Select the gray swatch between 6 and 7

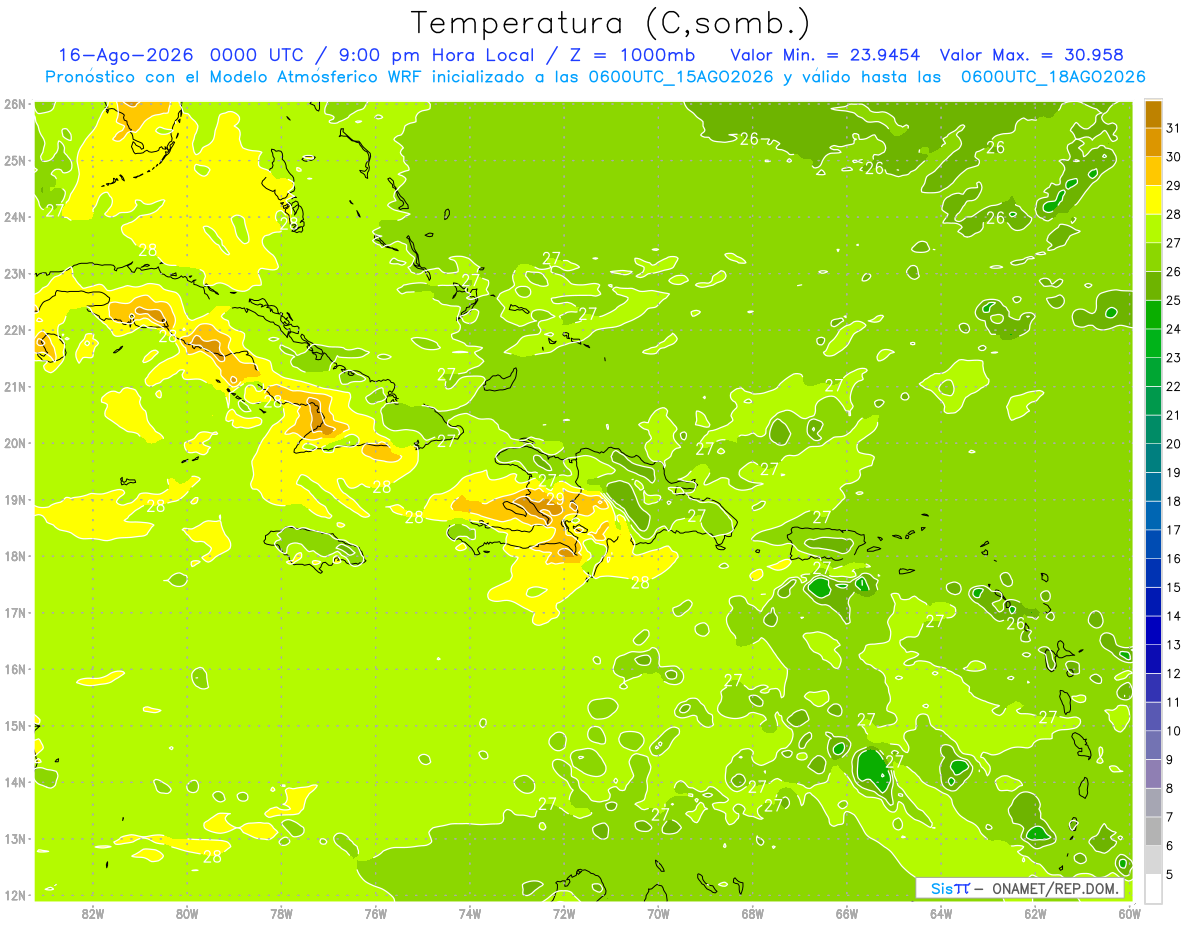[x=1153, y=831]
